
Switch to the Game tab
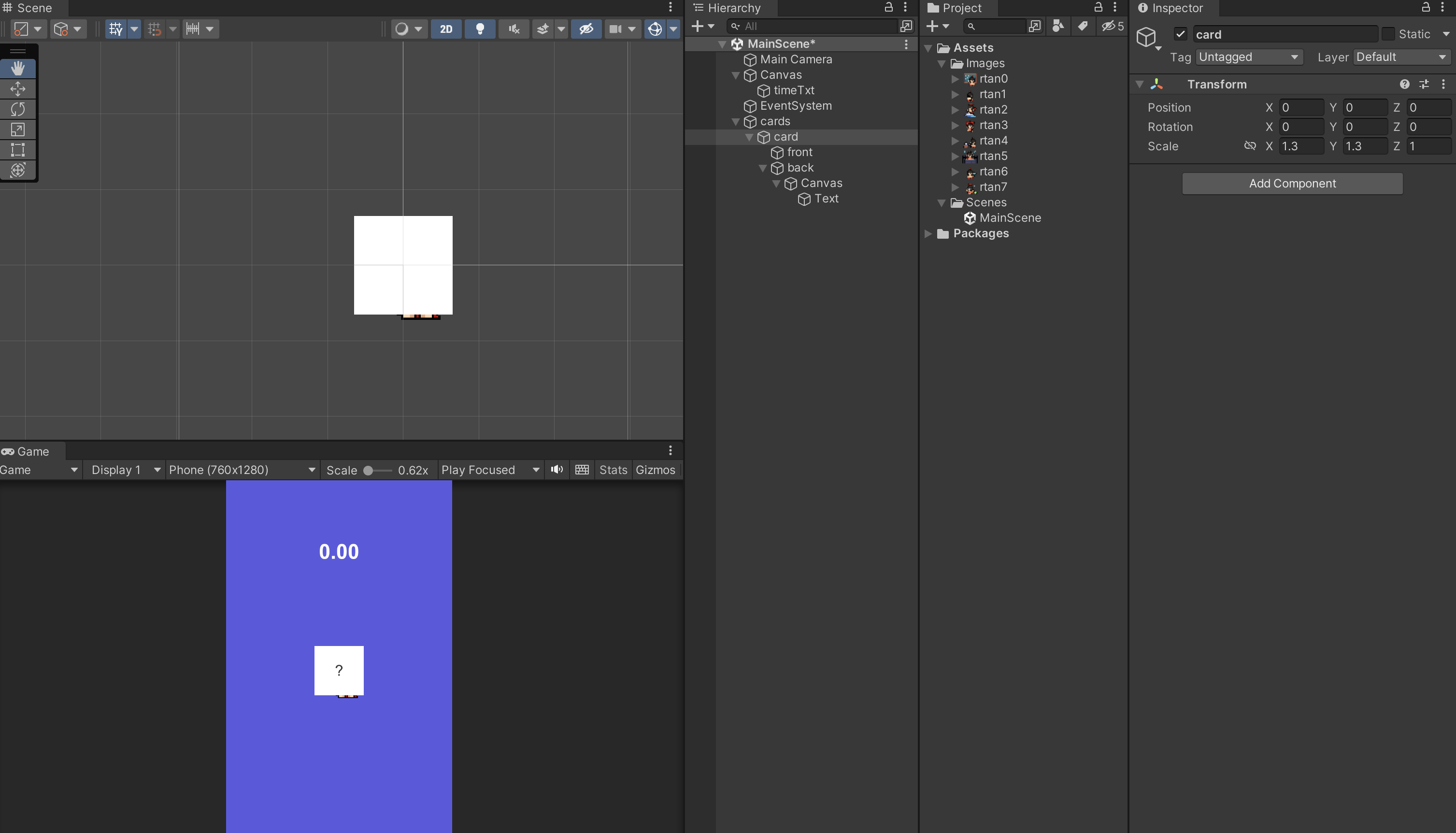(32, 451)
